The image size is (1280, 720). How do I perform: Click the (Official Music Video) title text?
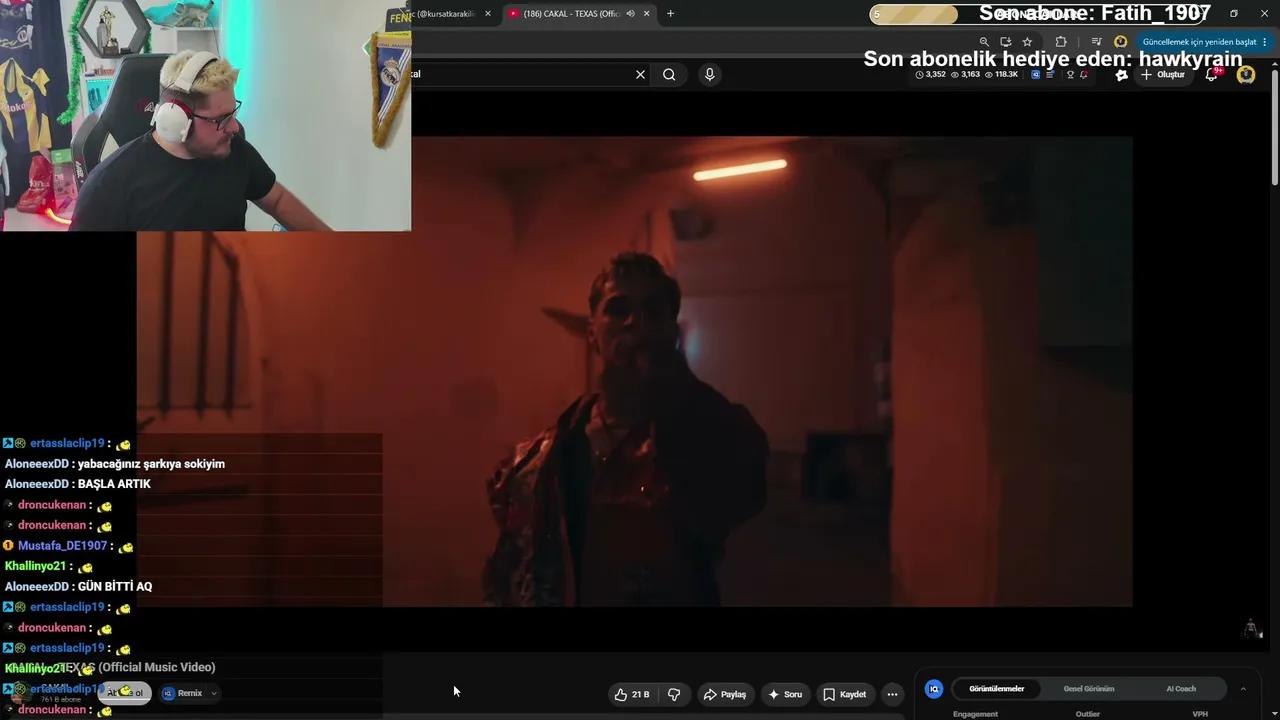157,667
